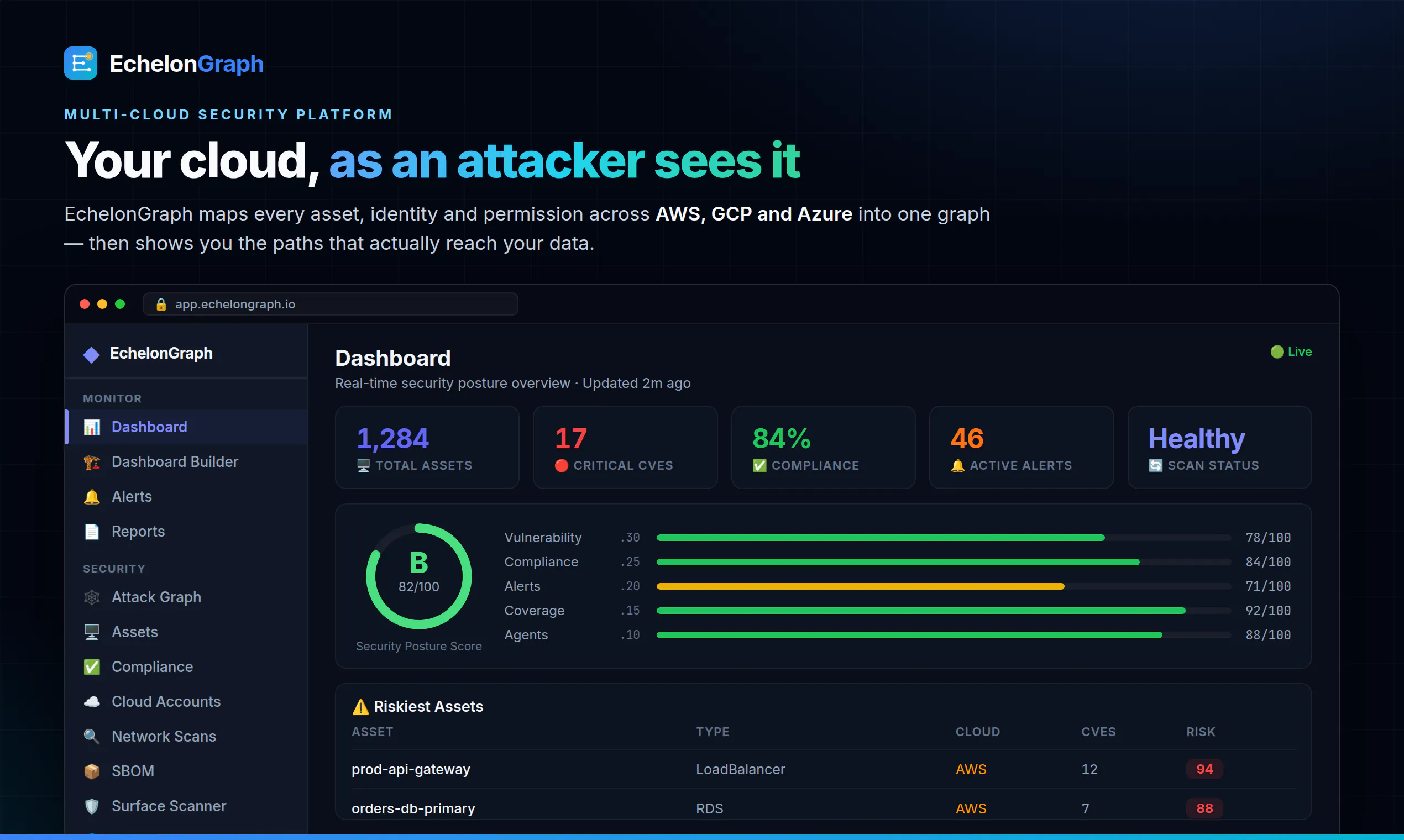Click the Active Alerts bell icon

958,466
